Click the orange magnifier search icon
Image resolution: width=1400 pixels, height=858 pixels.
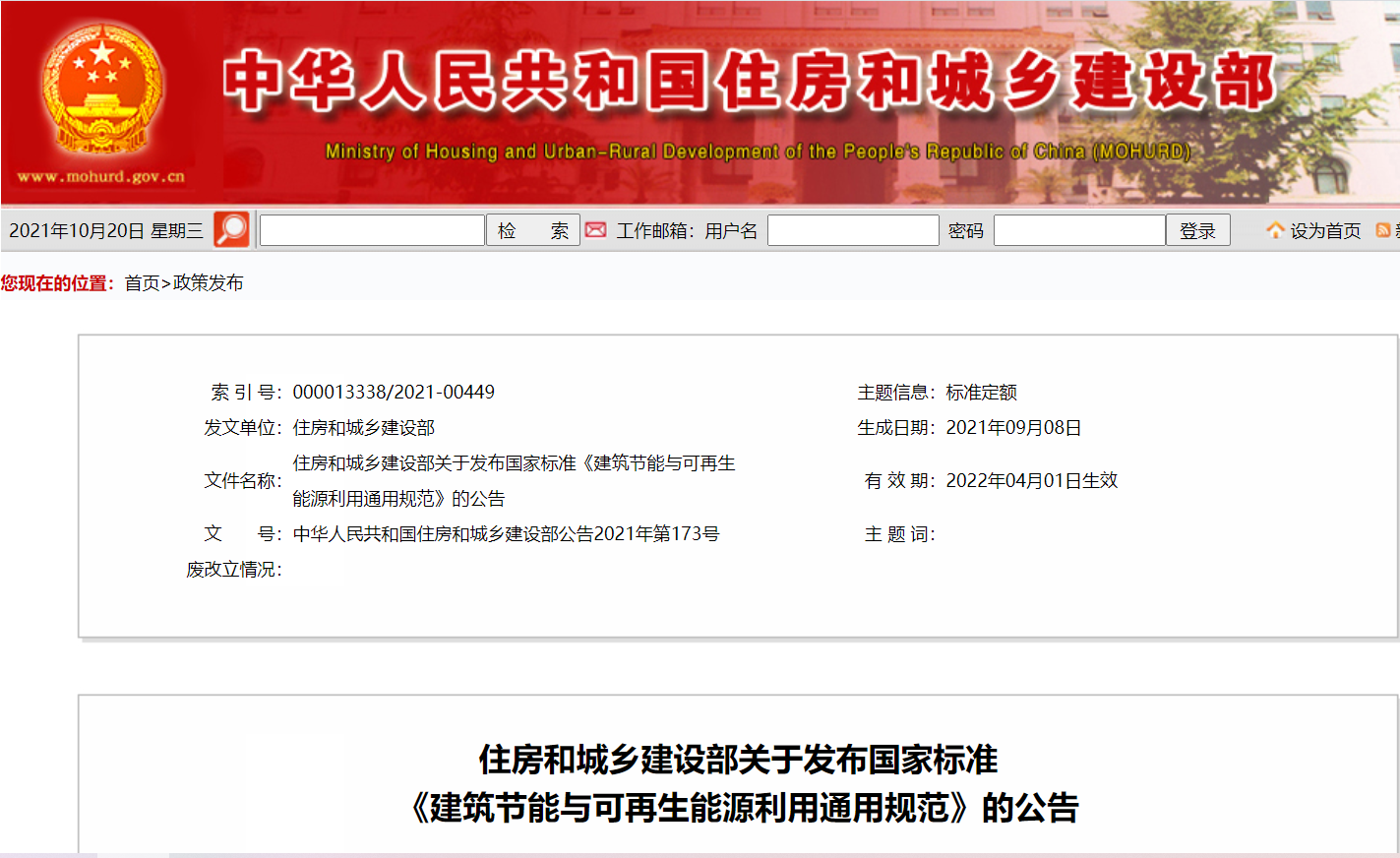click(x=231, y=230)
